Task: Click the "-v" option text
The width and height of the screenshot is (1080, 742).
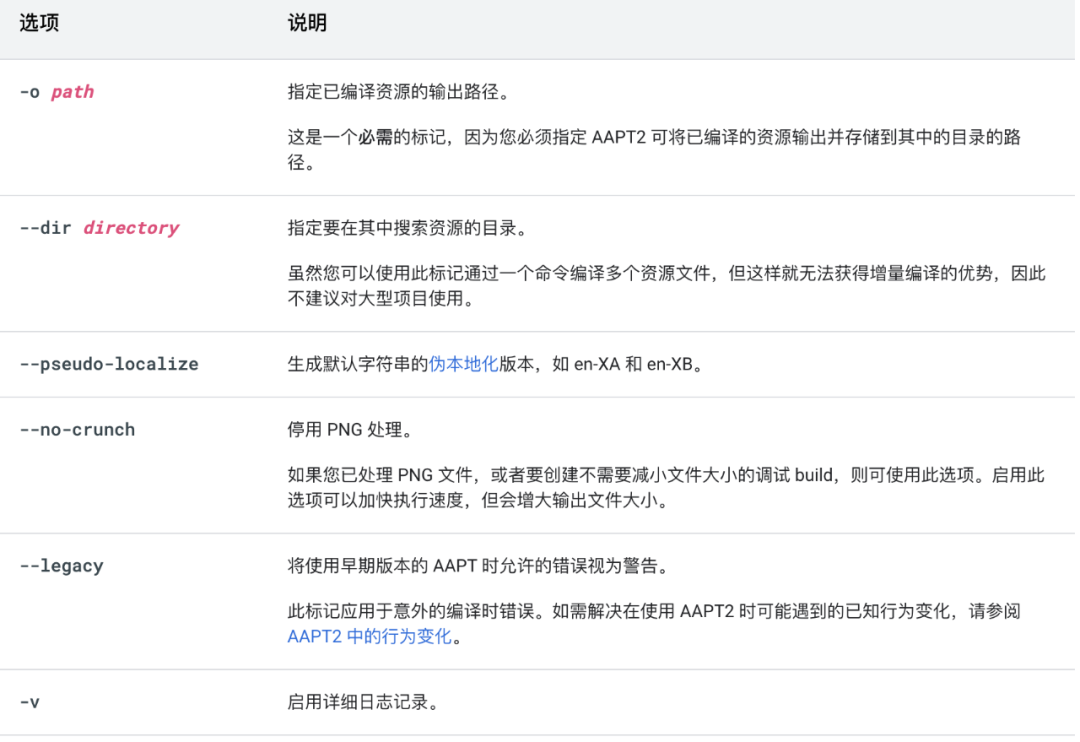Action: 30,703
